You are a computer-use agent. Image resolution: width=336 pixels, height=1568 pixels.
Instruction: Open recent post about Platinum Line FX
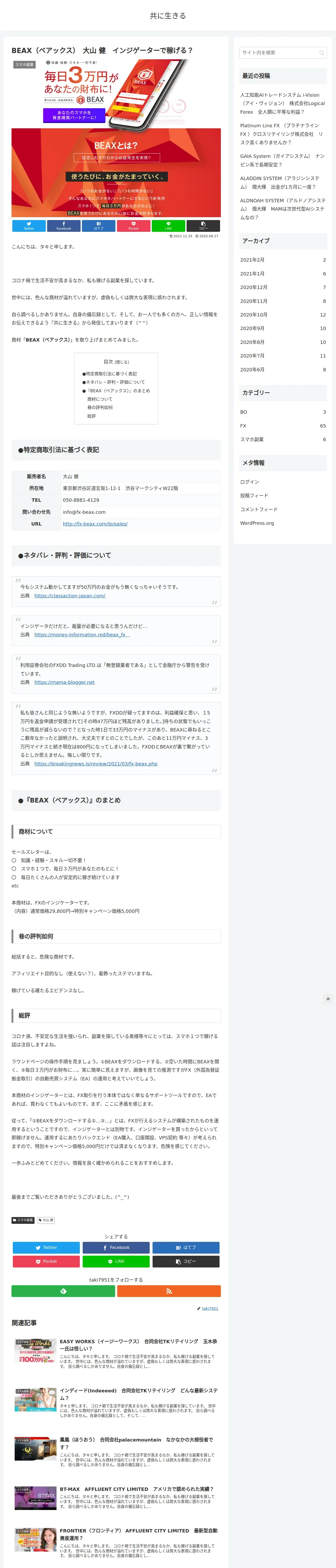click(x=282, y=134)
